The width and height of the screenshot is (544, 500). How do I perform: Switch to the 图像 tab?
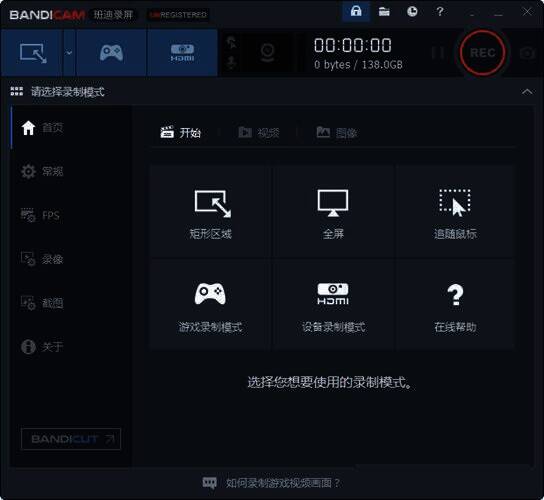click(337, 132)
